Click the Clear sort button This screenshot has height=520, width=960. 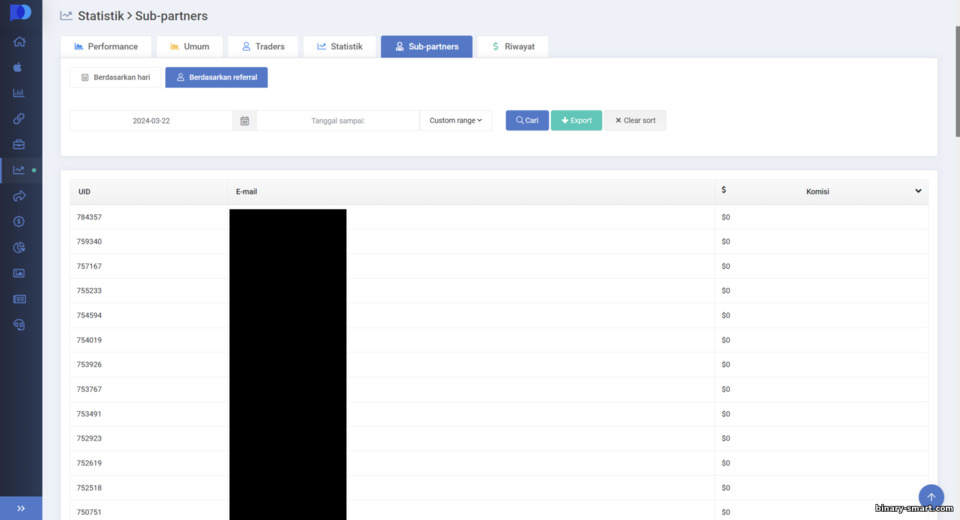tap(635, 121)
